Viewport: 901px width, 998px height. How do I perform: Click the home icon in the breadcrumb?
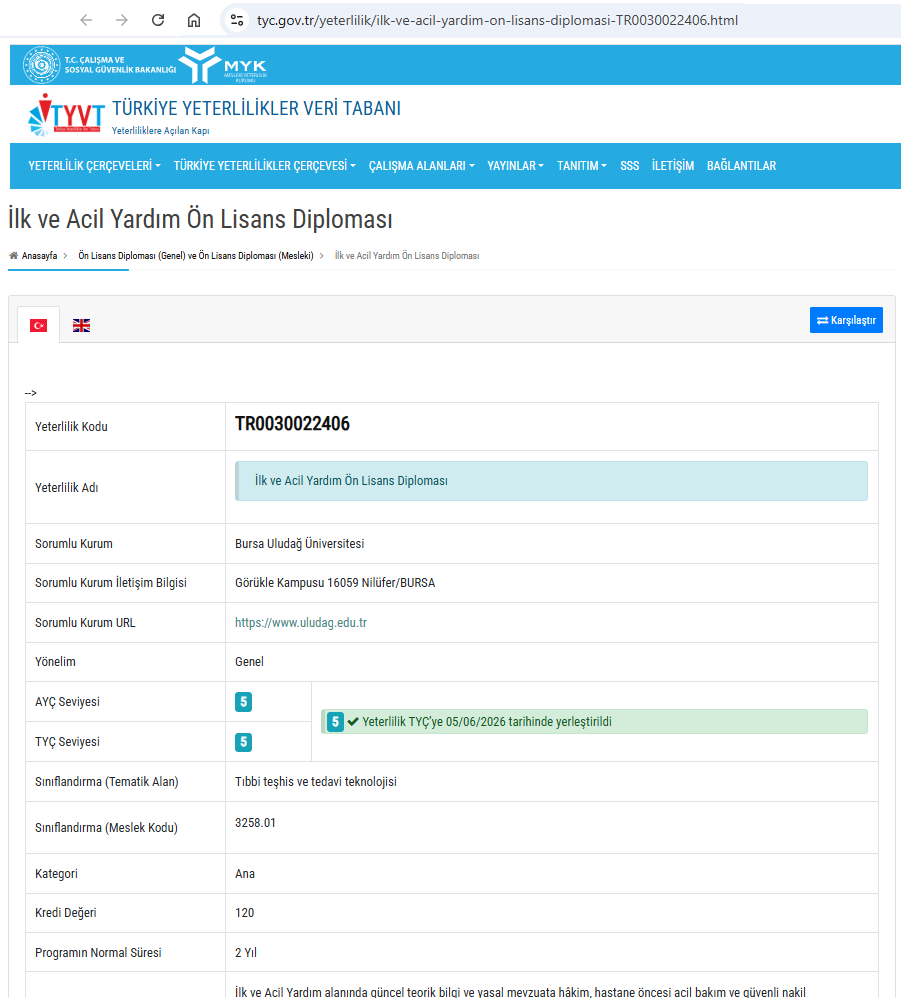13,256
